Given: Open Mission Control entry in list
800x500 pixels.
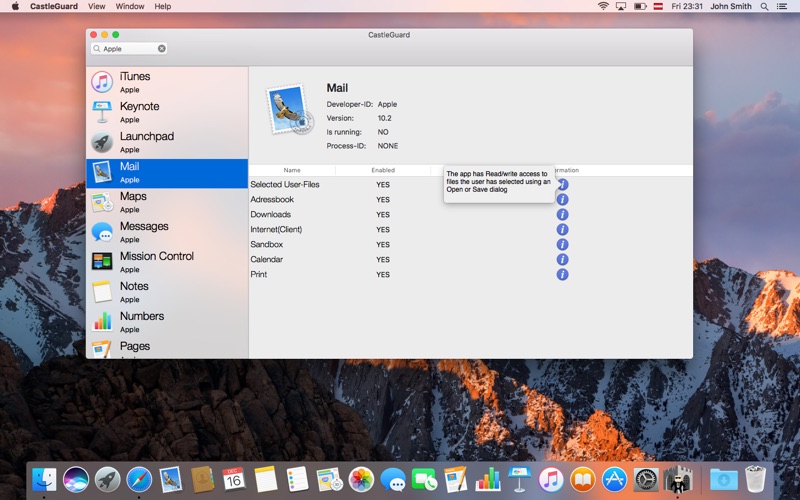Looking at the screenshot, I should pyautogui.click(x=167, y=262).
